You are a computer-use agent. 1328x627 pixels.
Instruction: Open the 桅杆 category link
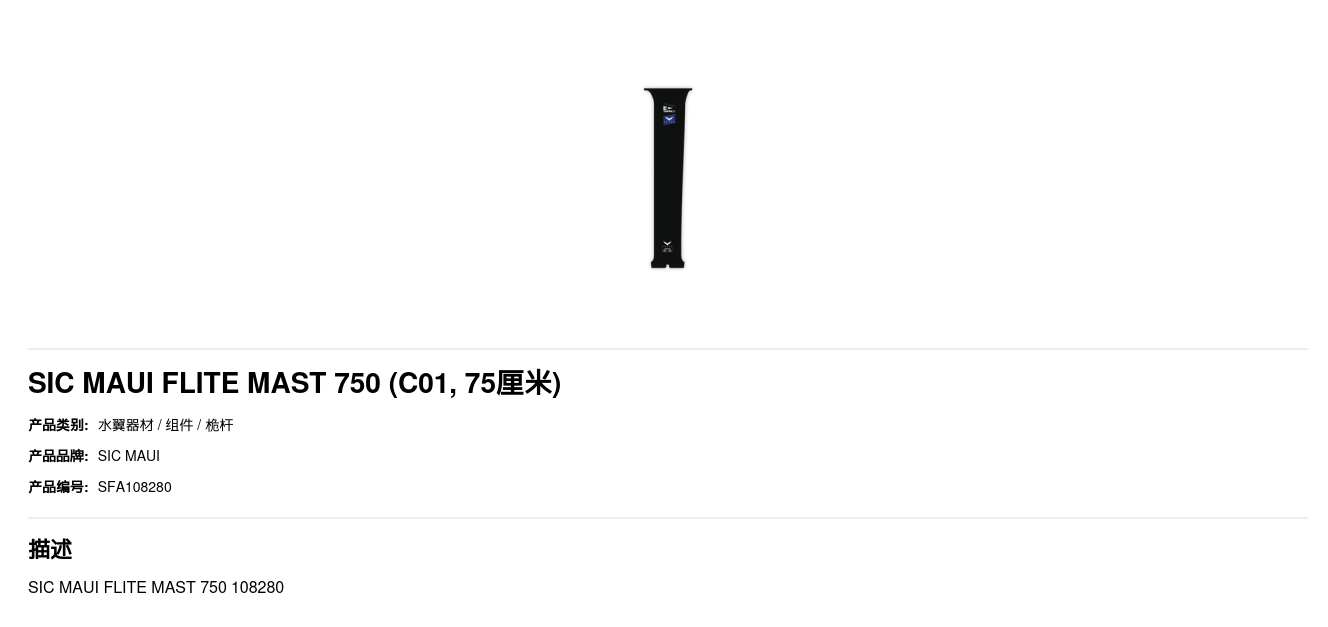click(x=219, y=425)
